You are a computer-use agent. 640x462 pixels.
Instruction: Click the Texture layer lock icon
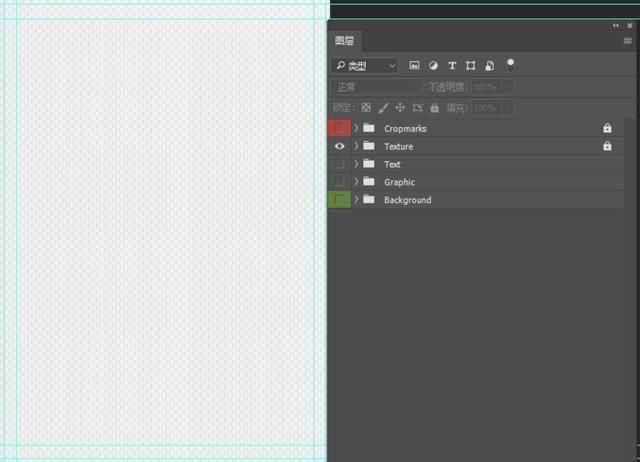click(607, 146)
